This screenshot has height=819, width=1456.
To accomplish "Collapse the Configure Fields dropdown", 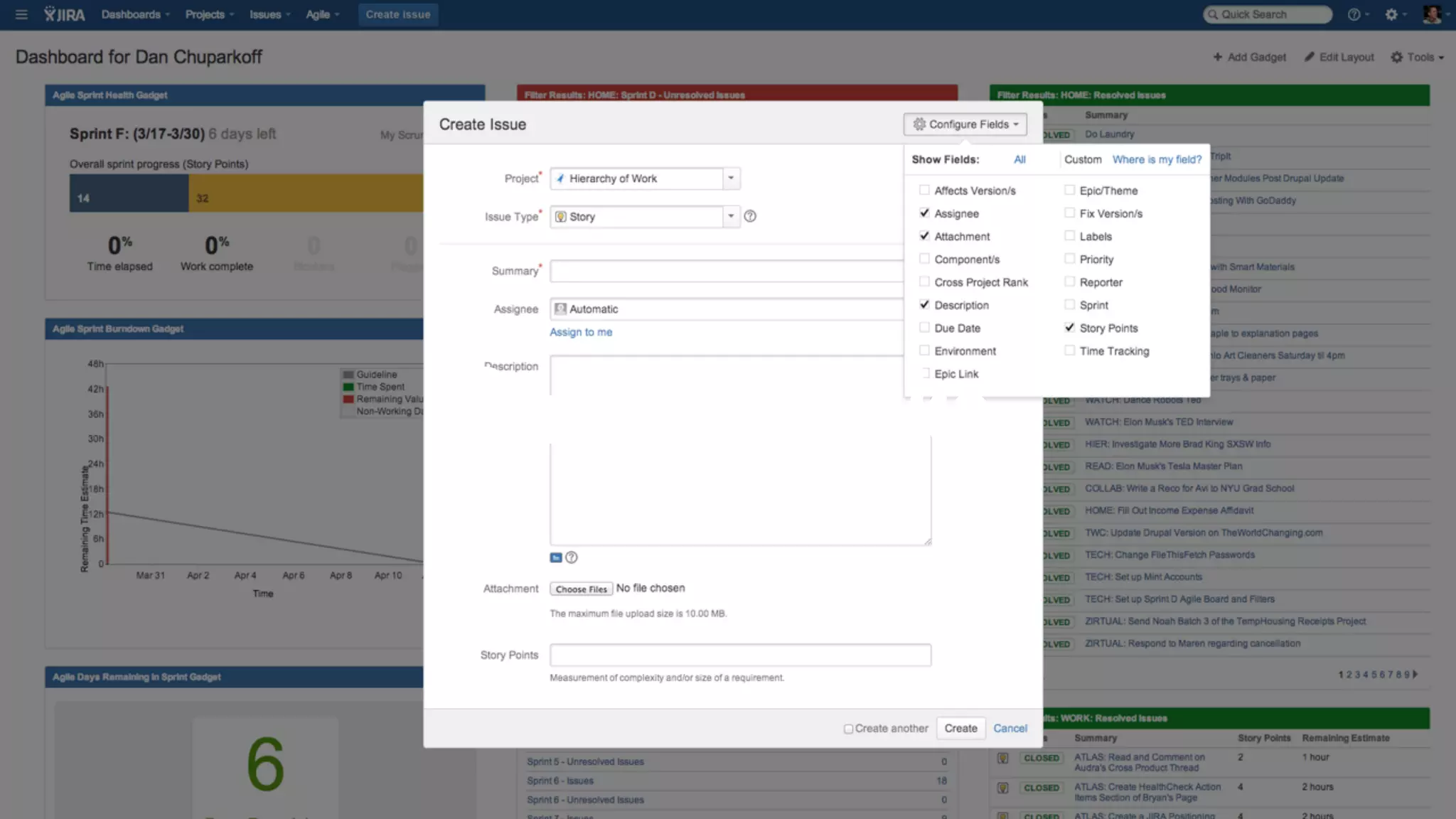I will point(965,124).
